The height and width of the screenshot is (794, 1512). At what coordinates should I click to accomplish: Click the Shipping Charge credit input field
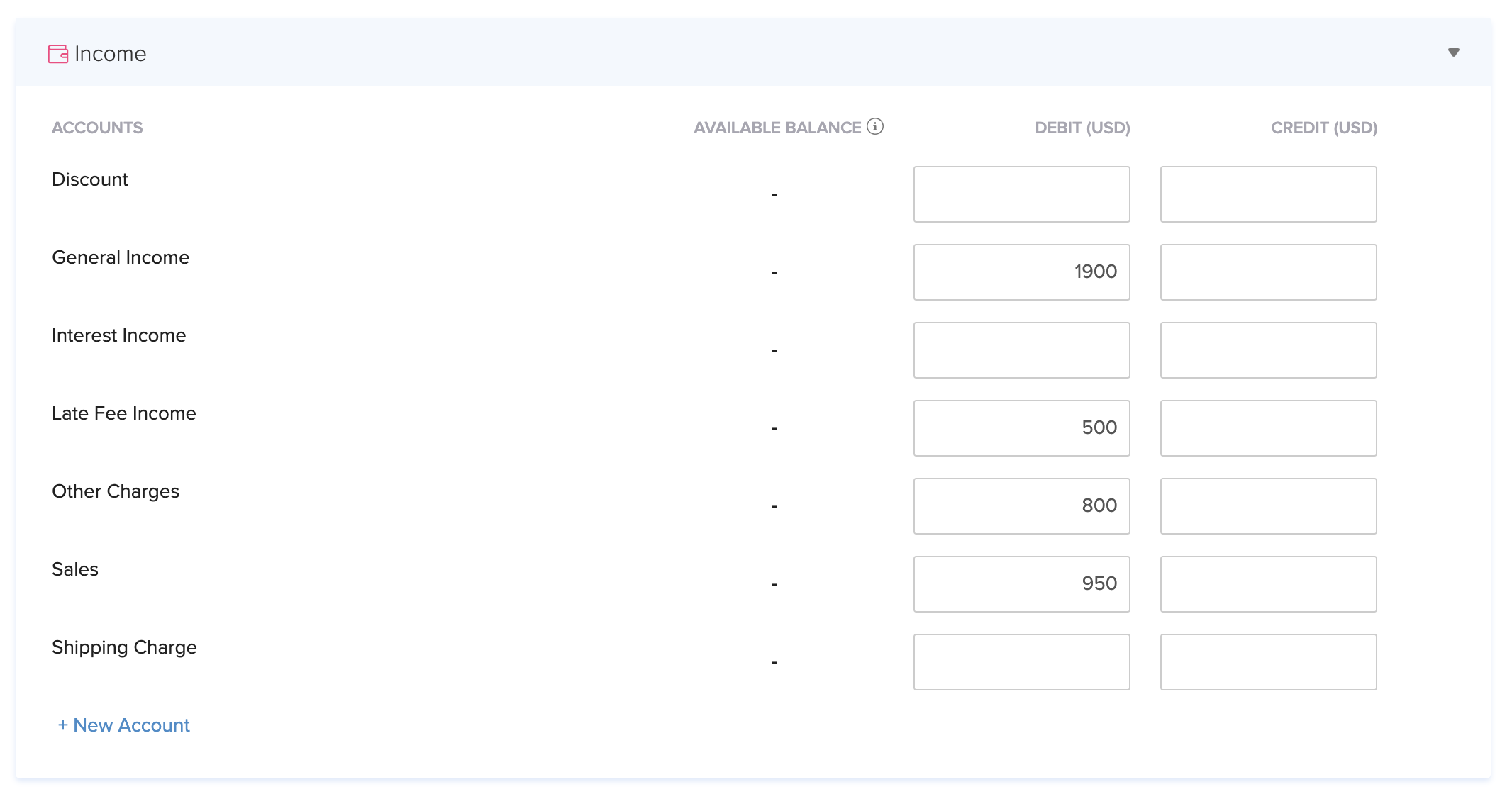[1268, 661]
